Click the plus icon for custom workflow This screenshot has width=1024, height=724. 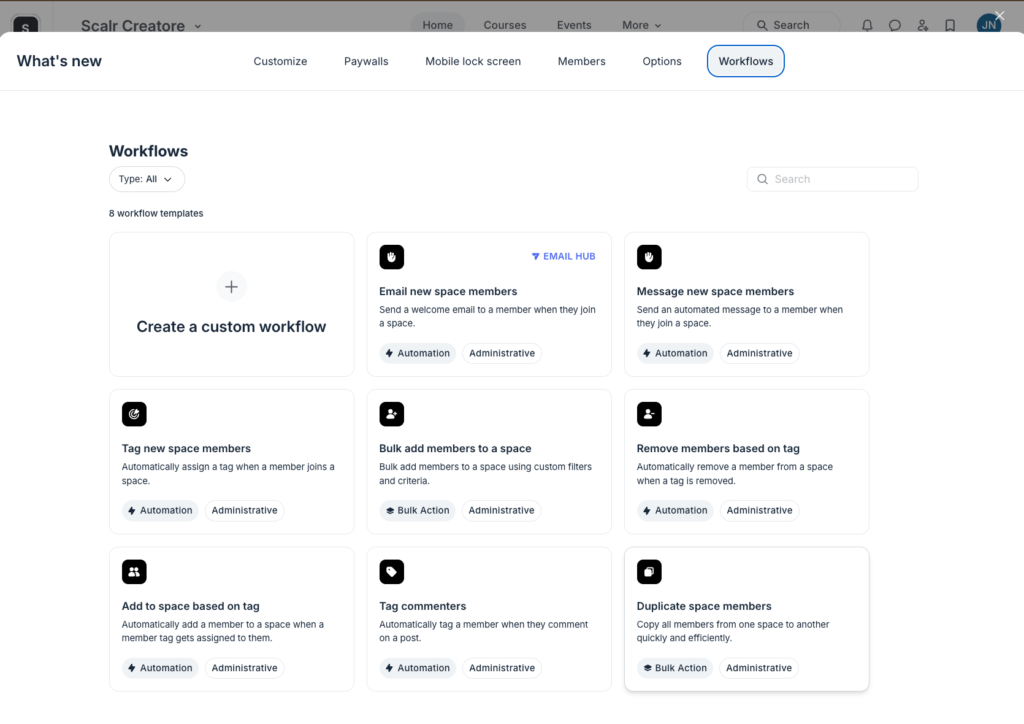[231, 287]
